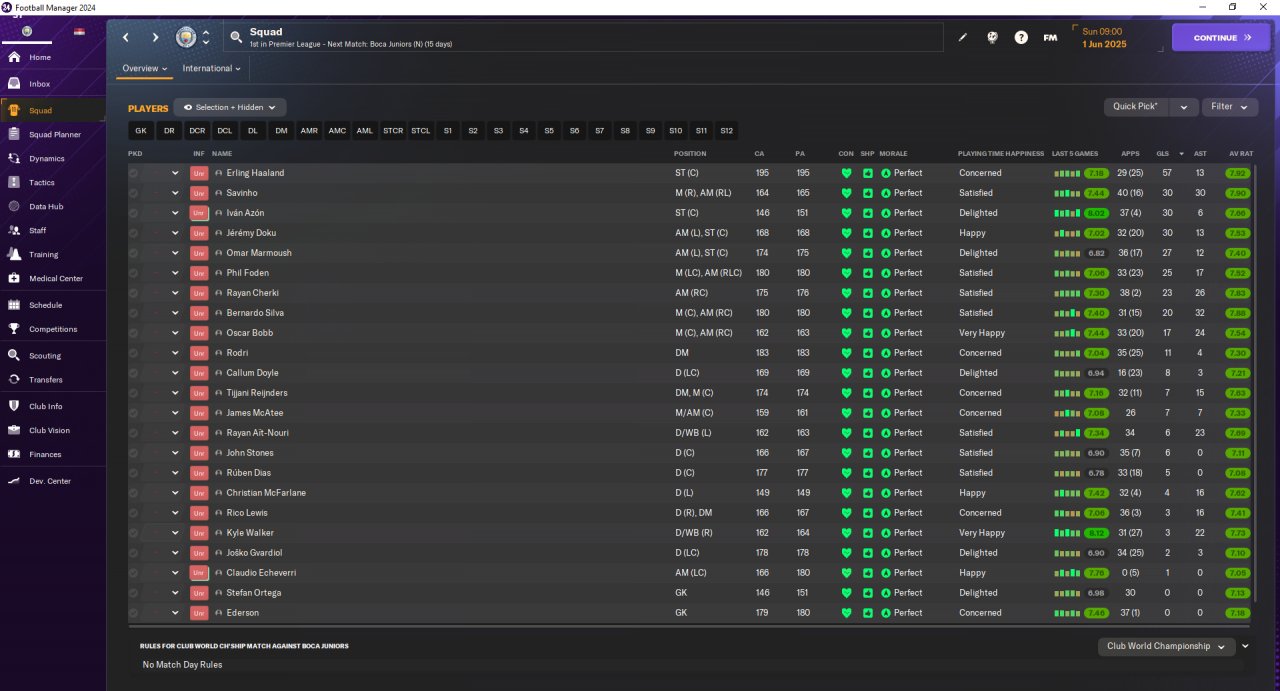Open the Filter dropdown

1230,107
